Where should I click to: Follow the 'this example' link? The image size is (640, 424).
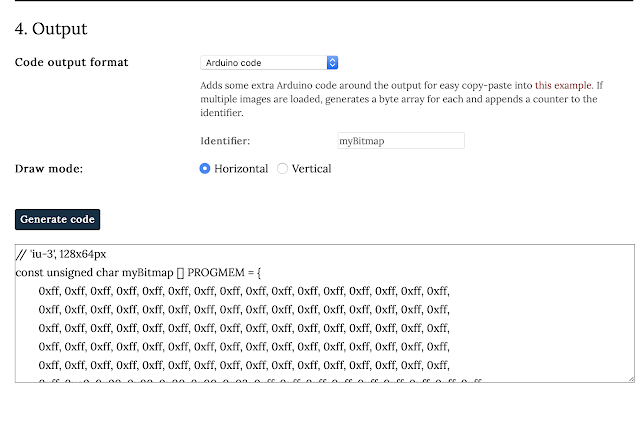pyautogui.click(x=563, y=85)
